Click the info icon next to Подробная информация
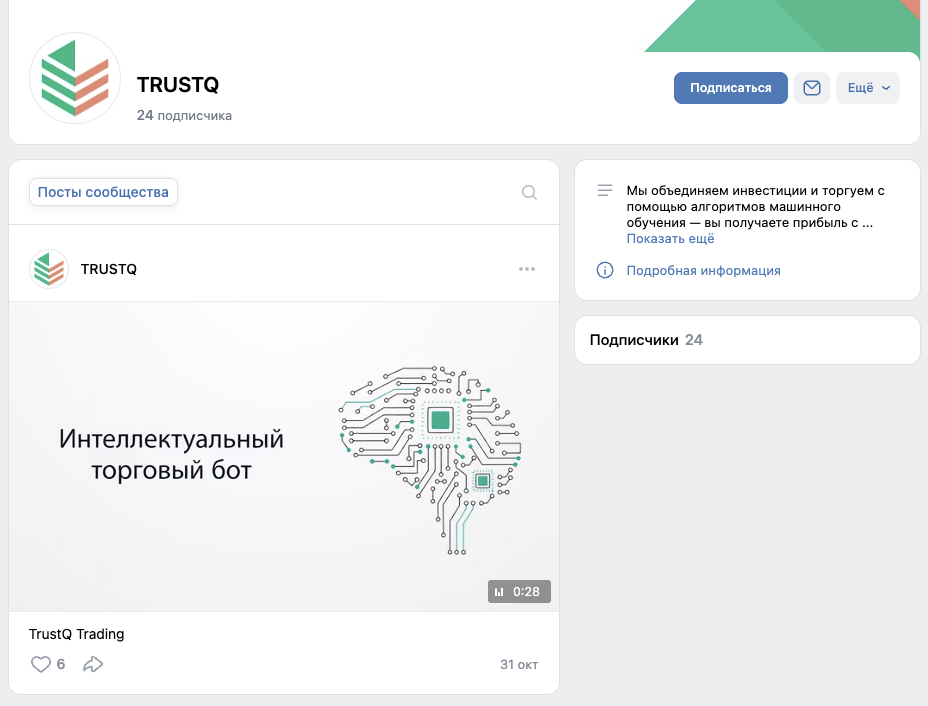 click(606, 270)
